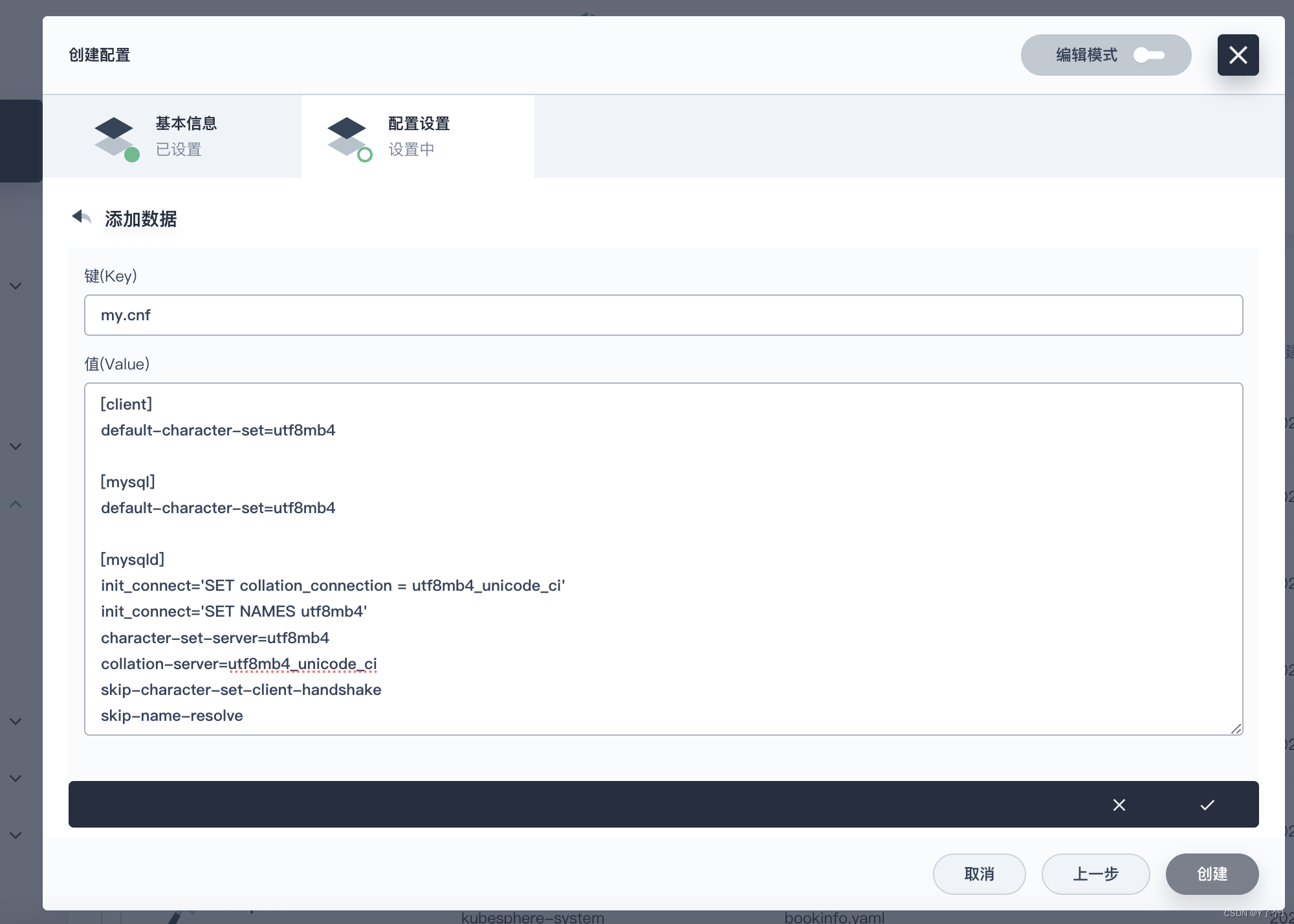Viewport: 1294px width, 924px height.
Task: Go back with the 上一步 button
Action: pyautogui.click(x=1095, y=874)
